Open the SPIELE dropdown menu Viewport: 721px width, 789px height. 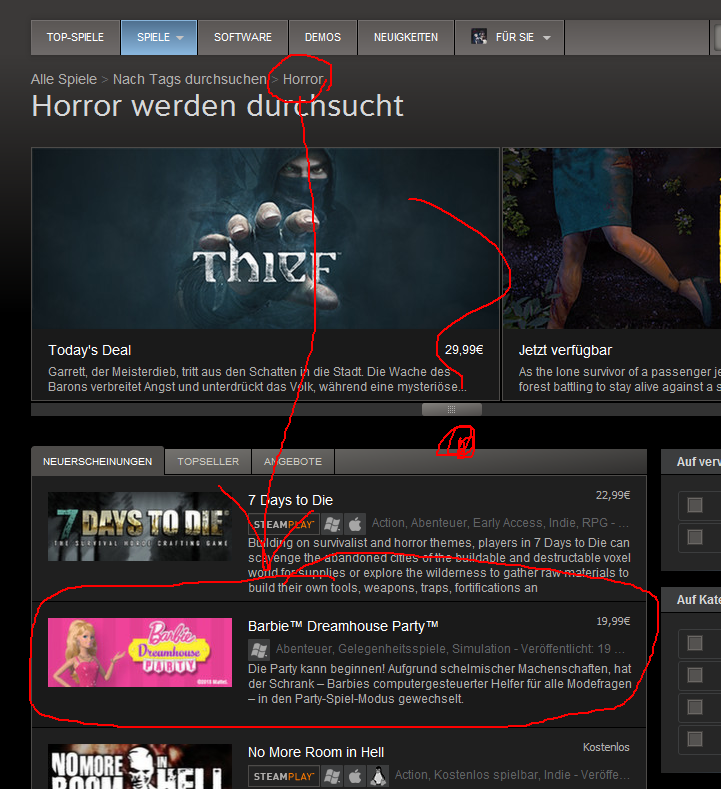click(159, 37)
